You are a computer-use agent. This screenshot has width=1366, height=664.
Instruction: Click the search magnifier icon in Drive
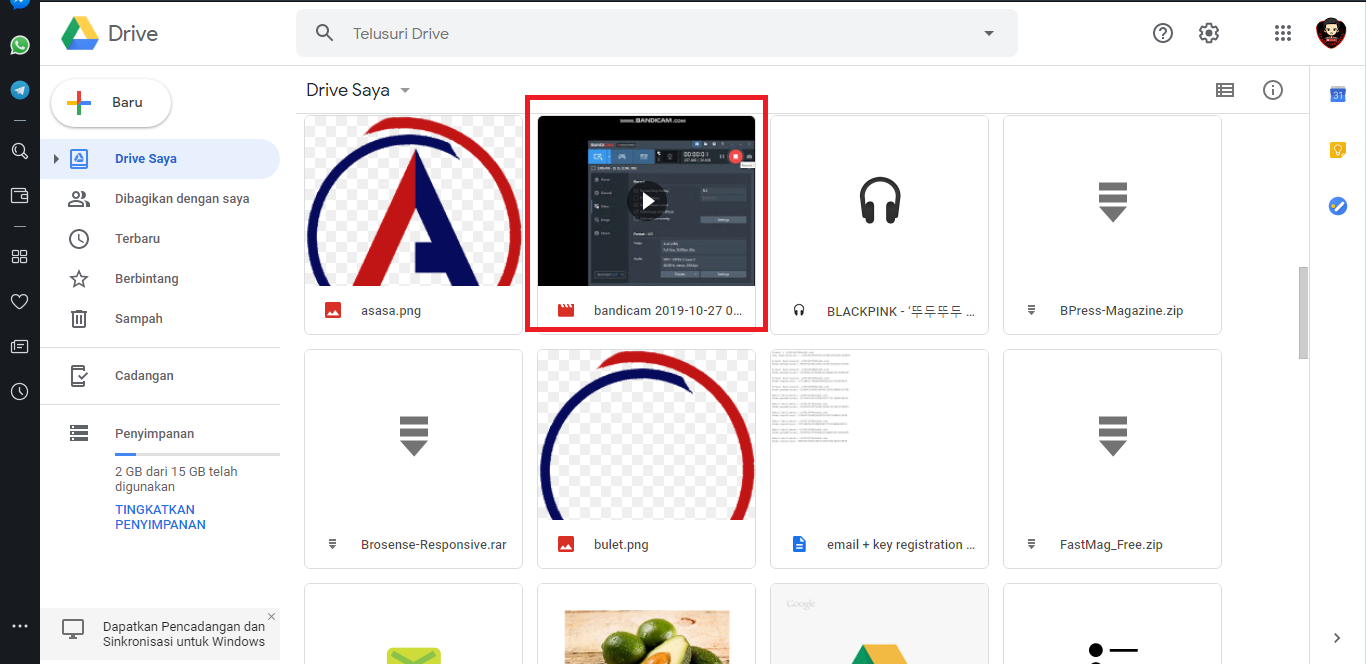coord(324,33)
